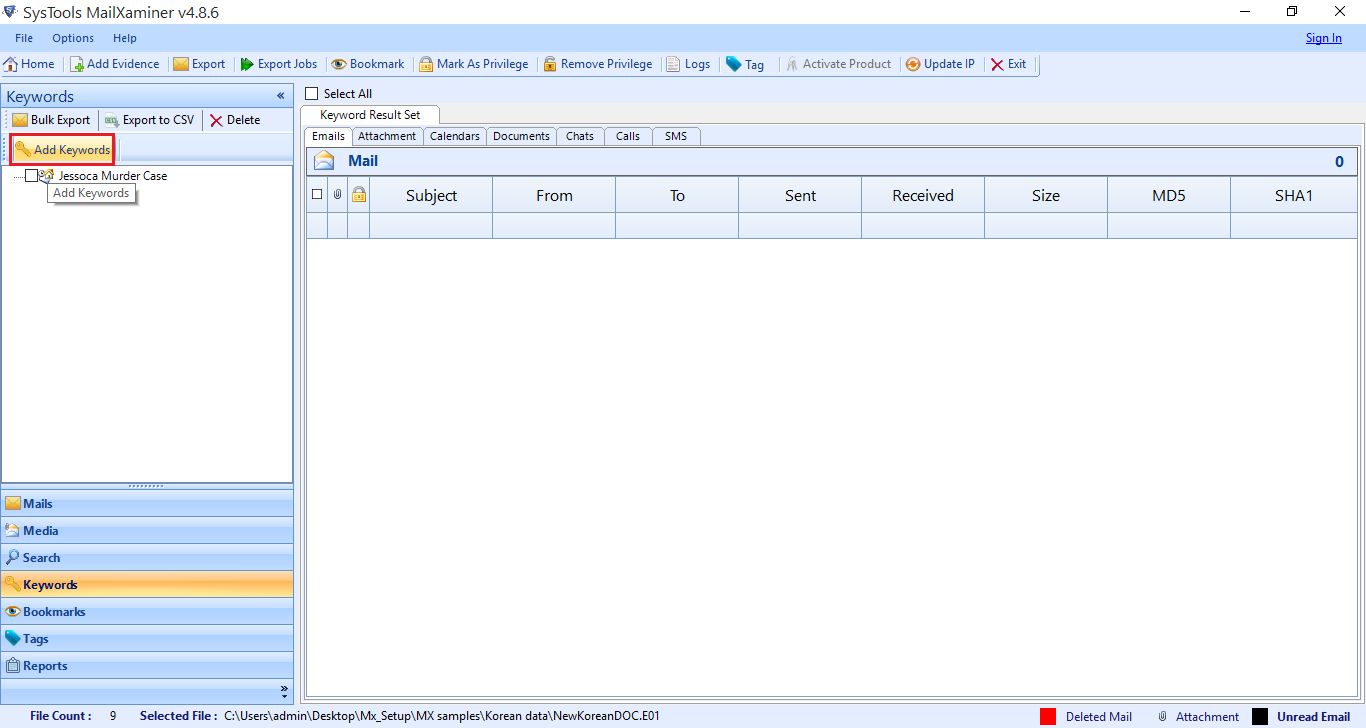Toggle the mail table header checkbox
The width and height of the screenshot is (1366, 728).
(317, 195)
